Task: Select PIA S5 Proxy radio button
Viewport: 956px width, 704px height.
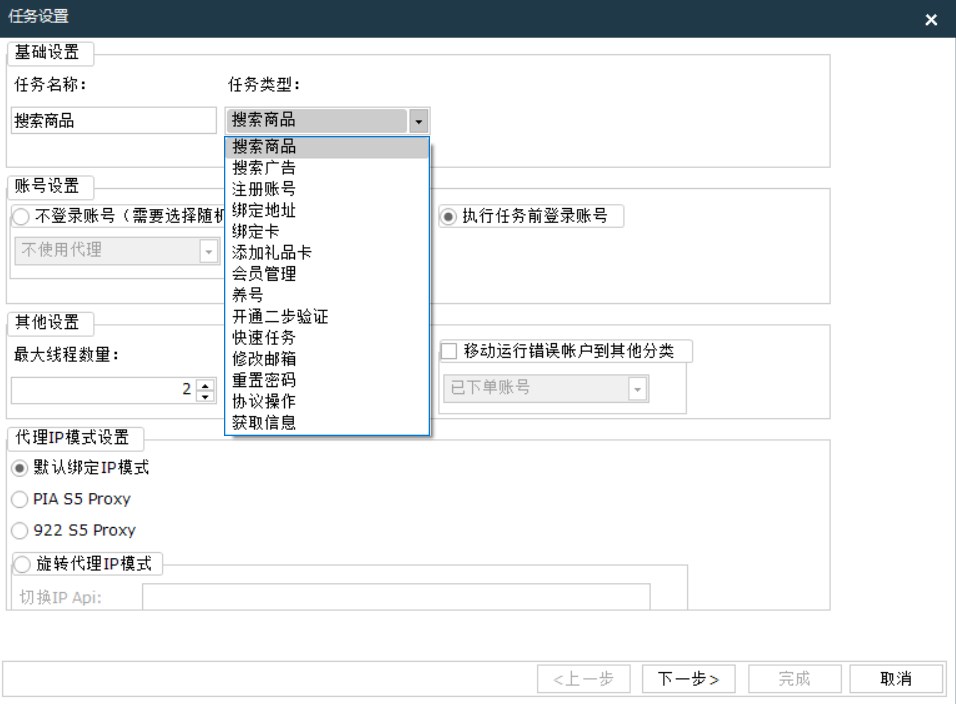Action: [20, 499]
